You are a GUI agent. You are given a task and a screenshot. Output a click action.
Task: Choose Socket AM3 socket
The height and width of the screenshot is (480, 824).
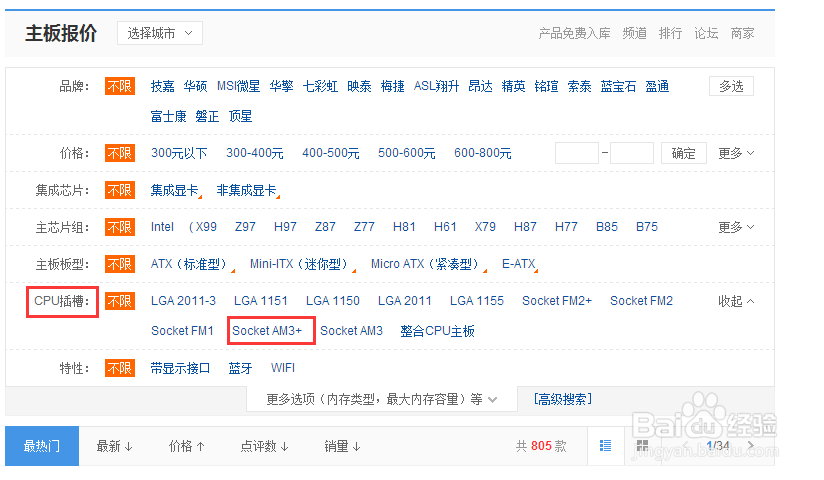(351, 331)
